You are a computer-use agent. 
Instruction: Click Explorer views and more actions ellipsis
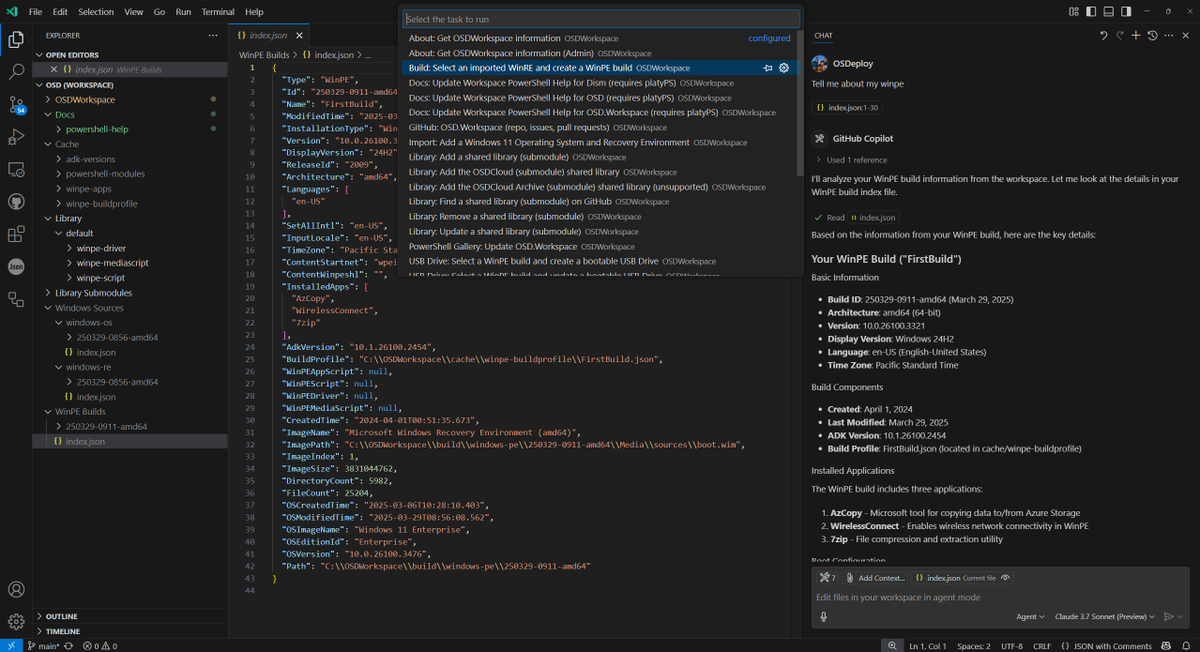click(212, 35)
